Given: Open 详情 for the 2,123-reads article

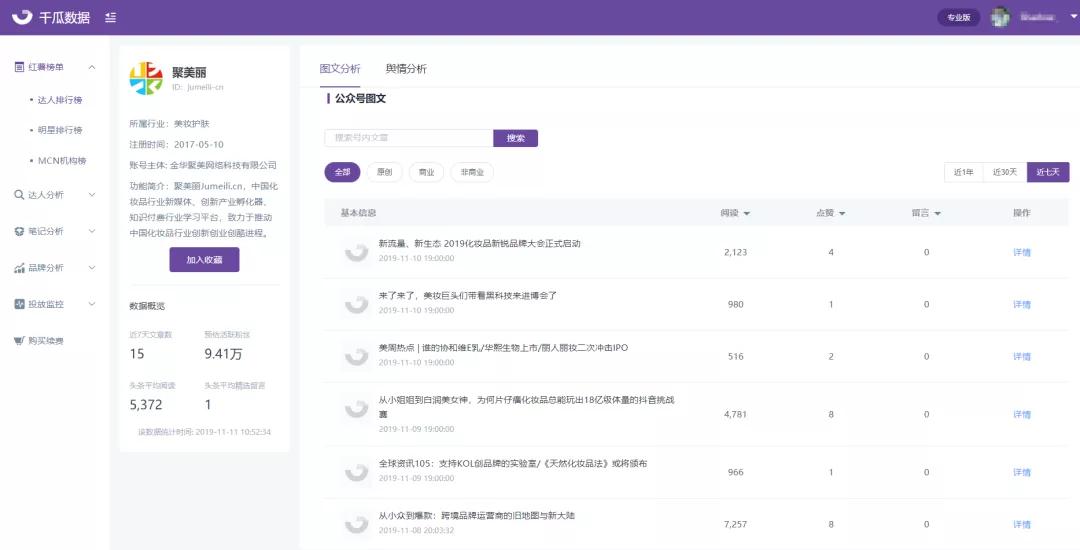Looking at the screenshot, I should (x=1021, y=252).
